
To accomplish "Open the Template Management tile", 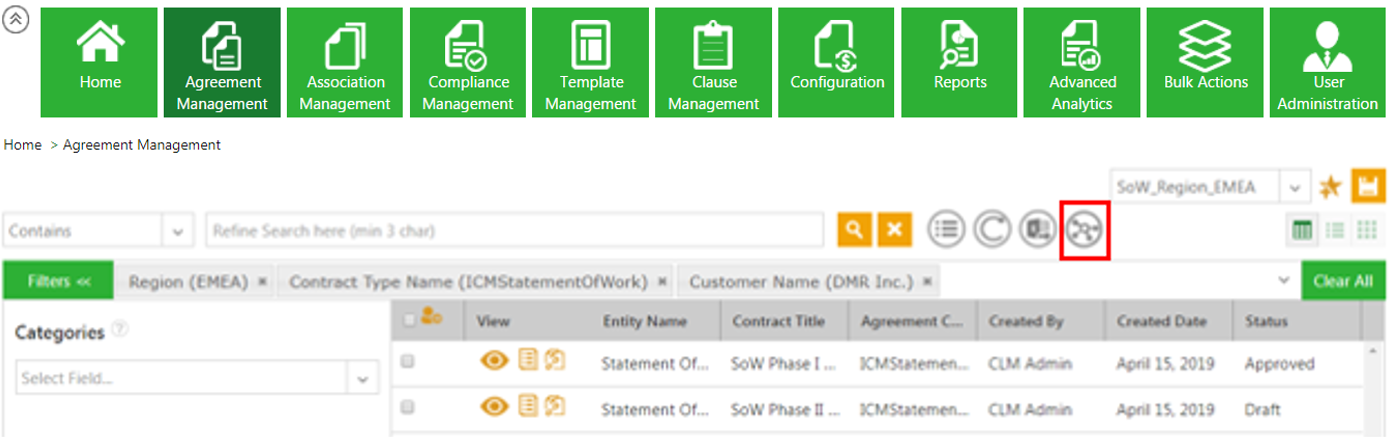I will point(591,62).
